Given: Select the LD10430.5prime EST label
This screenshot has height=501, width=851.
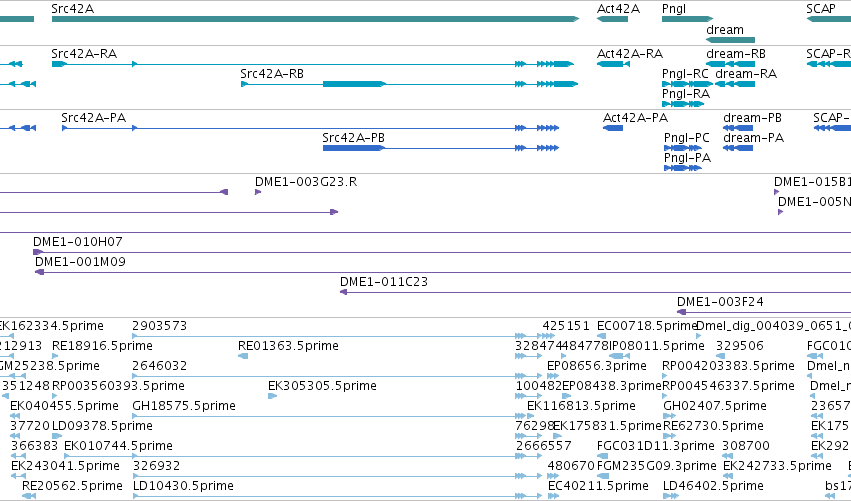Looking at the screenshot, I should pos(183,486).
